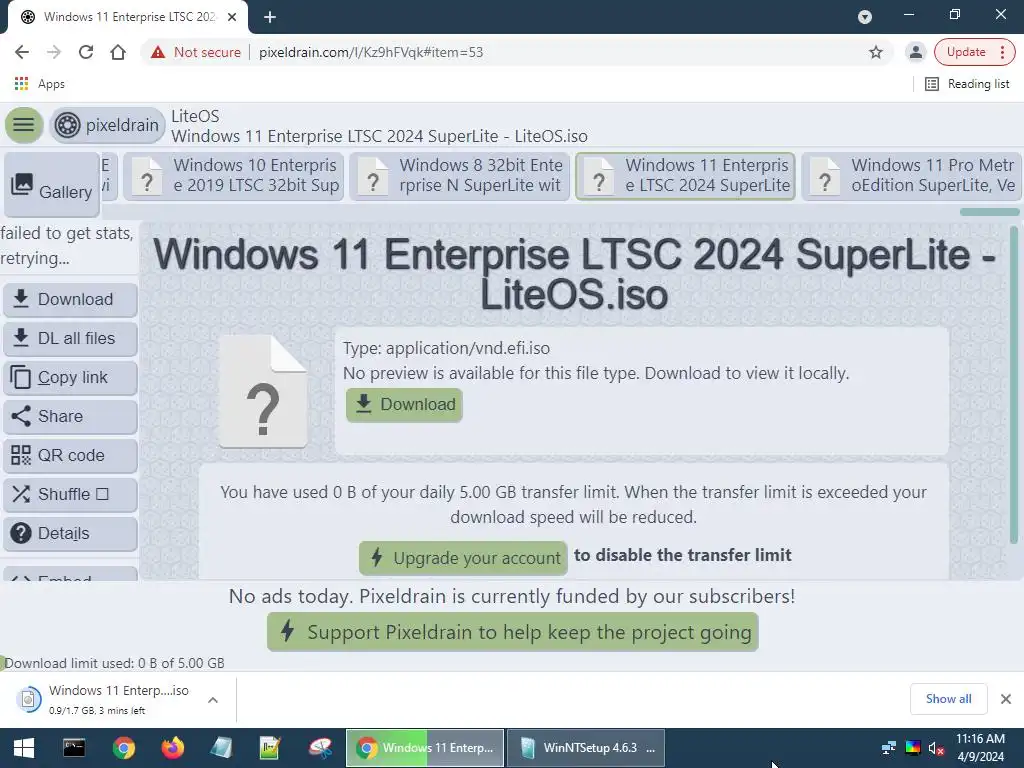
Task: Reload the current page
Action: pyautogui.click(x=86, y=52)
